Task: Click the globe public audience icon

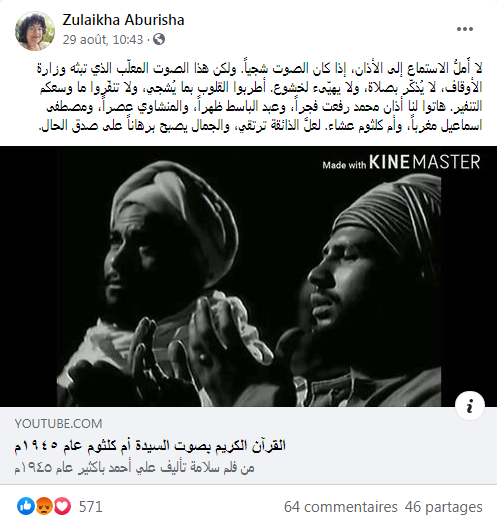Action: [x=159, y=39]
